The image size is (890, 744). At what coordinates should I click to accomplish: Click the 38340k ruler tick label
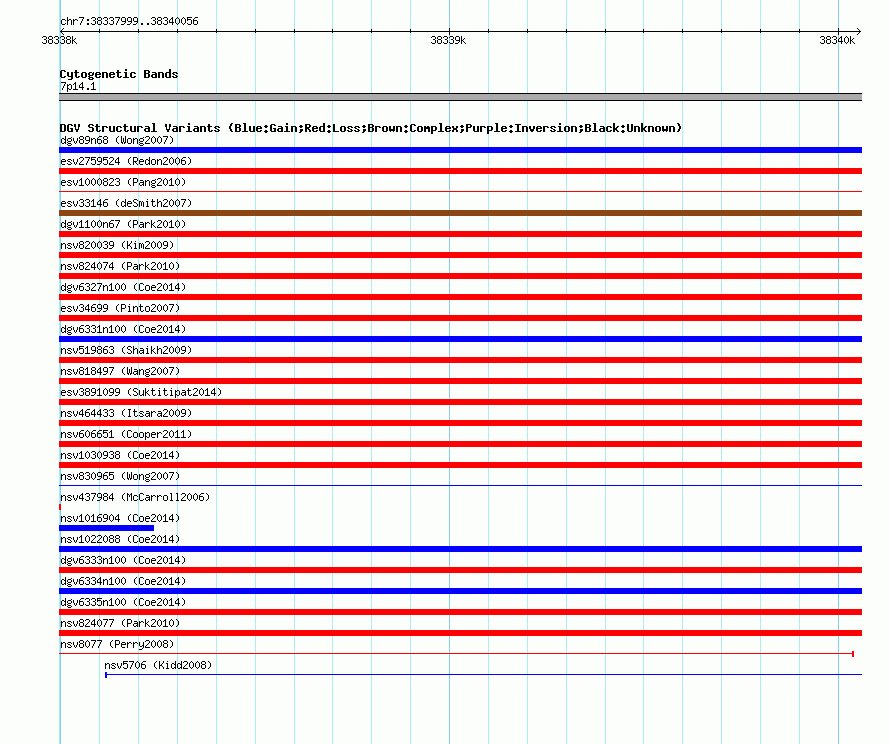click(x=837, y=40)
